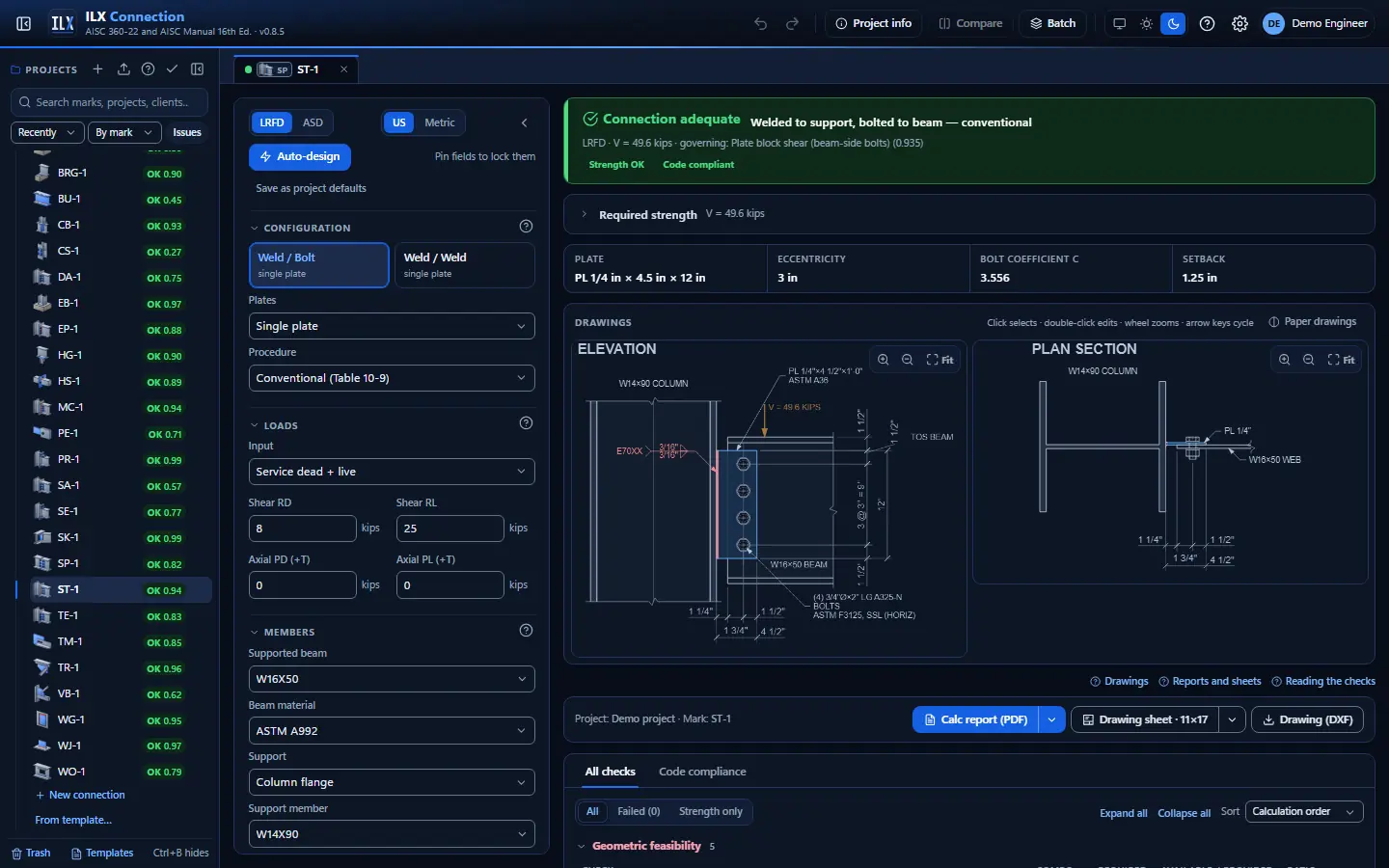The image size is (1389, 868).
Task: Show only Failed (0) checks
Action: [x=639, y=812]
